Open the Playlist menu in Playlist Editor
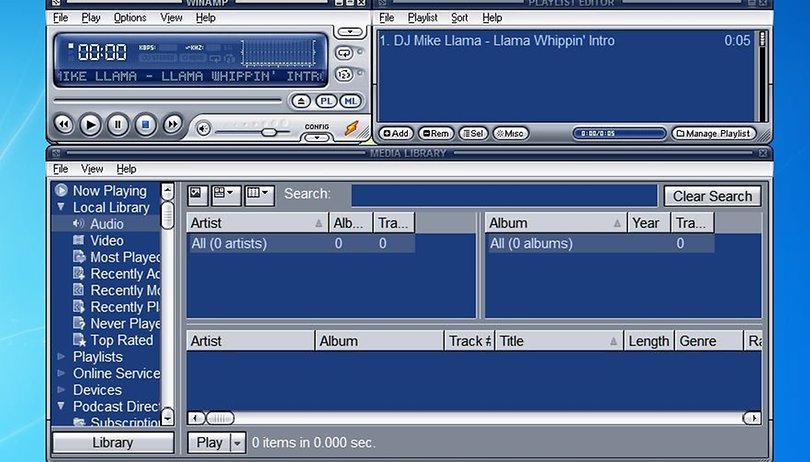Viewport: 810px width, 462px height. pos(423,18)
